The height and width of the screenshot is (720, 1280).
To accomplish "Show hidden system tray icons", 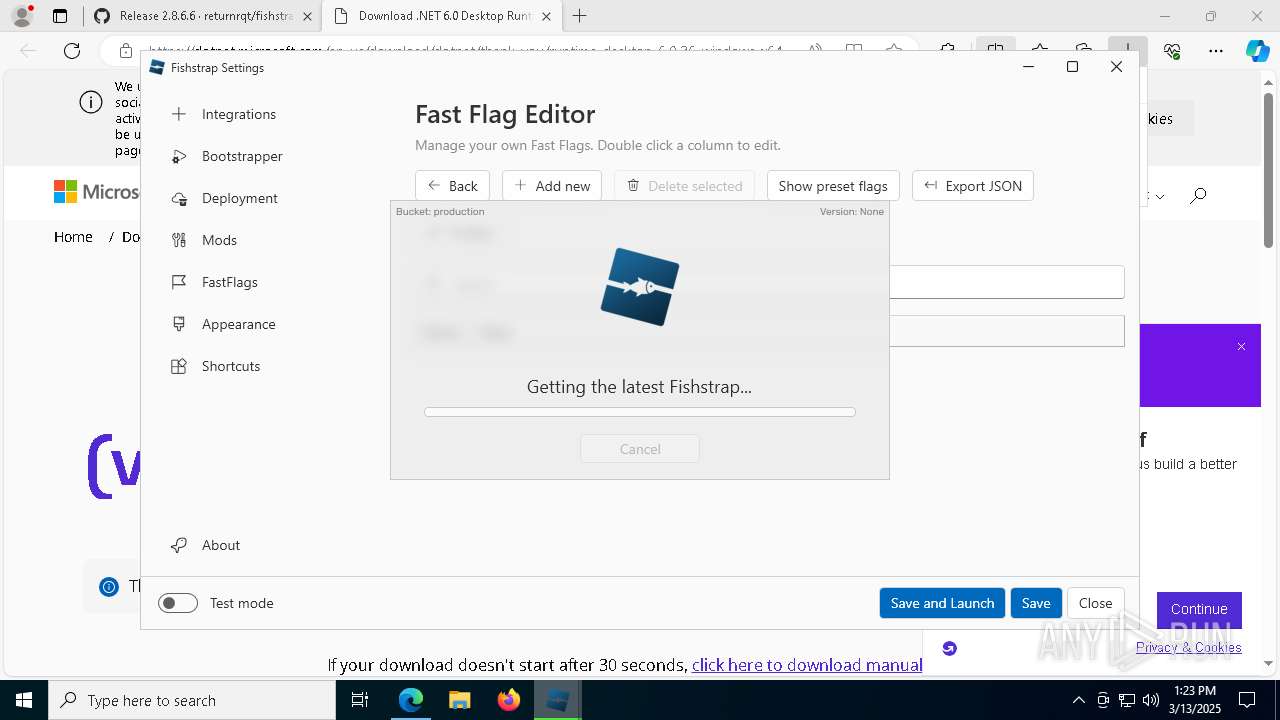I will [x=1078, y=700].
